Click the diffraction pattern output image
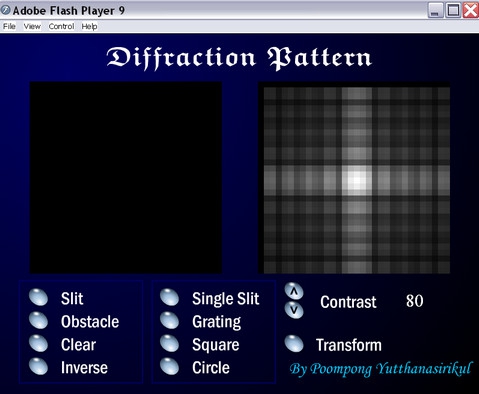This screenshot has width=479, height=394. click(x=354, y=178)
